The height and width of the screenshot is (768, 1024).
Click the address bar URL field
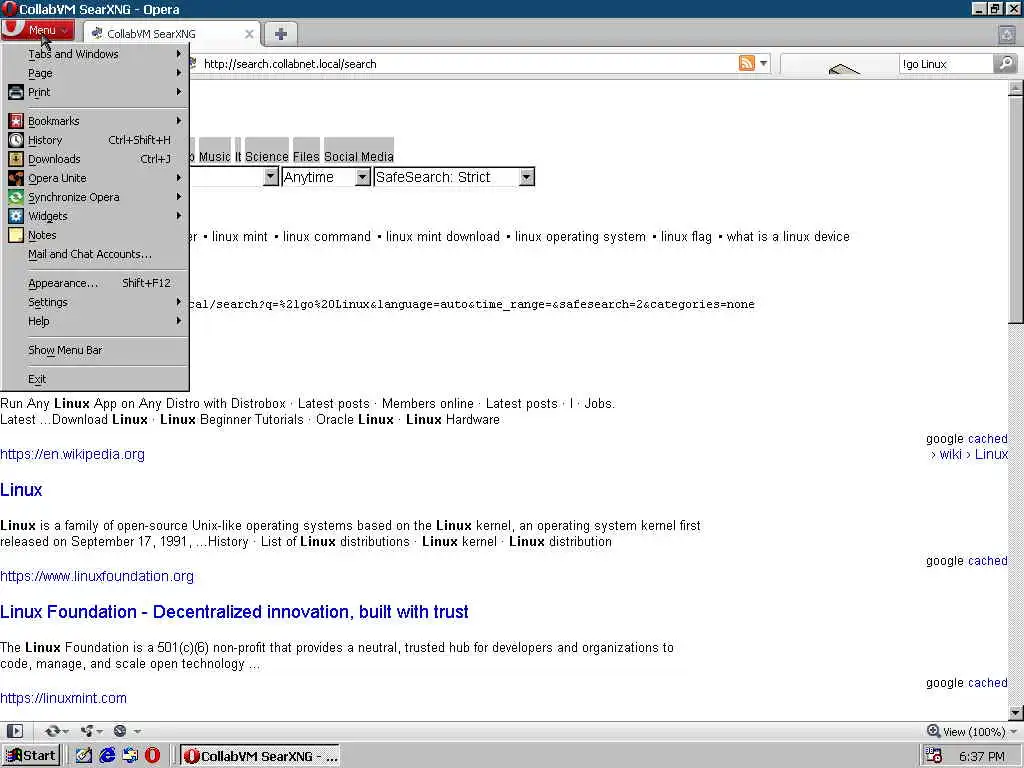[x=464, y=64]
